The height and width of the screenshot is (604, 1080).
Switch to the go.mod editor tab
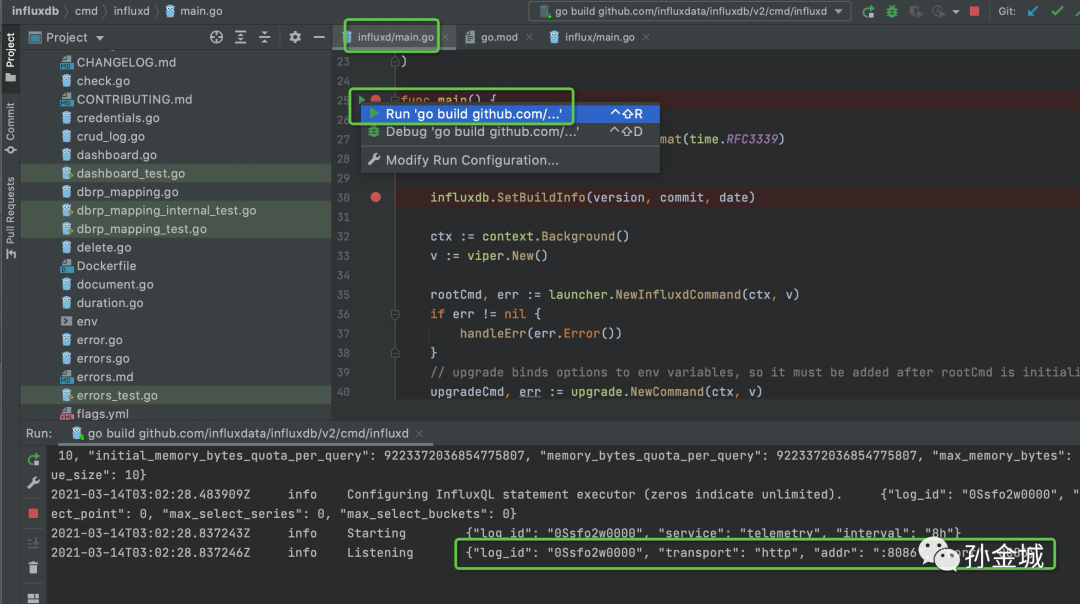(498, 37)
